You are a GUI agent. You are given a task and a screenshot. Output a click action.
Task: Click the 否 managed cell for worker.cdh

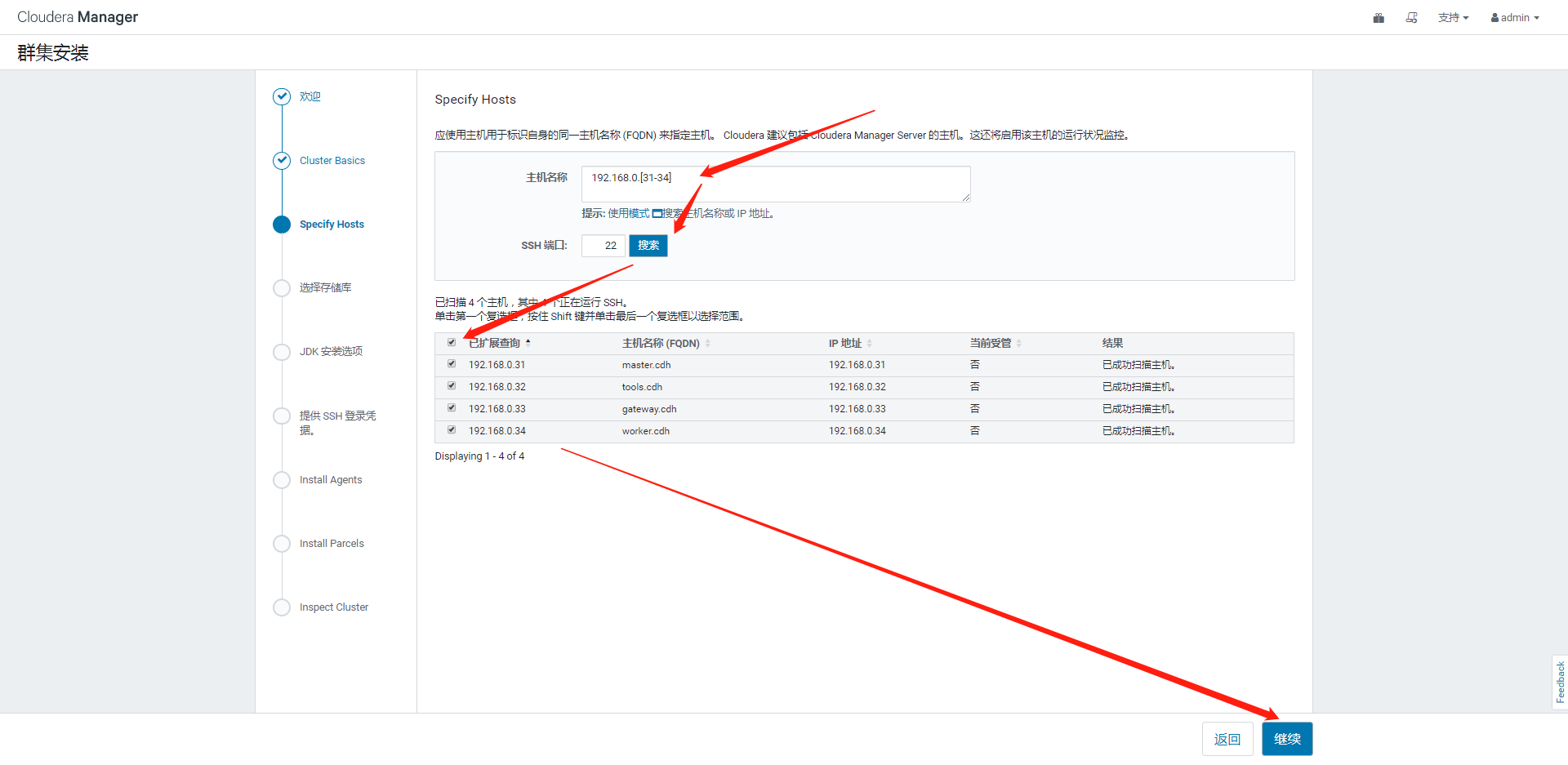tap(975, 431)
